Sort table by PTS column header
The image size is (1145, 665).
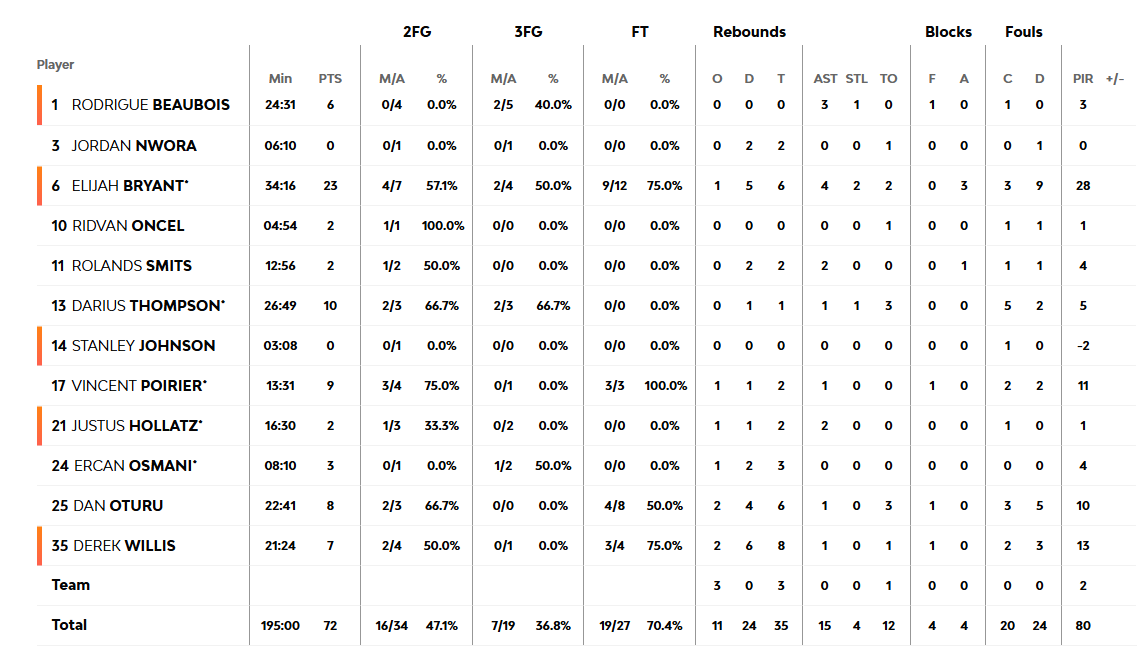point(330,79)
